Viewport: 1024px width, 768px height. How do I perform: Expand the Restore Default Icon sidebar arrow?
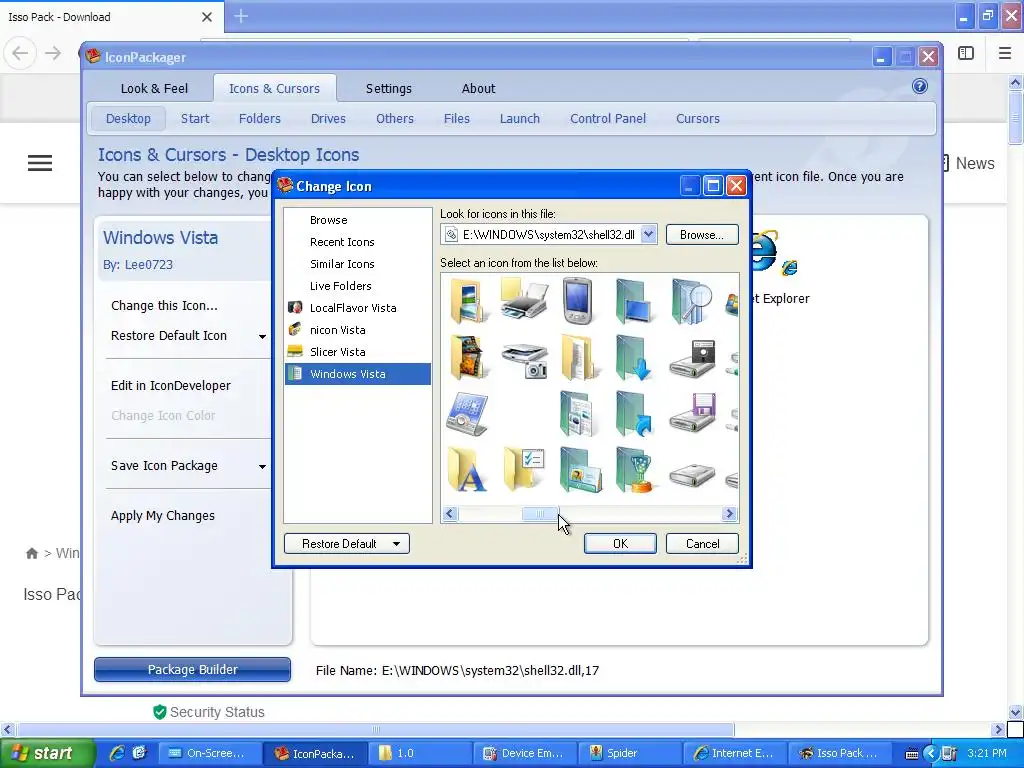tap(262, 336)
